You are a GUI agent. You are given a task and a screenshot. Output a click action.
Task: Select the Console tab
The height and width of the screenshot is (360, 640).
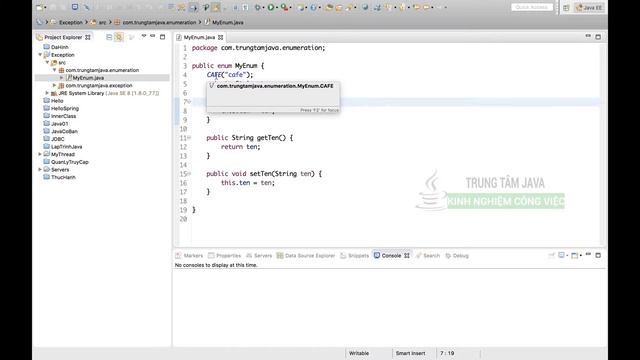(391, 256)
